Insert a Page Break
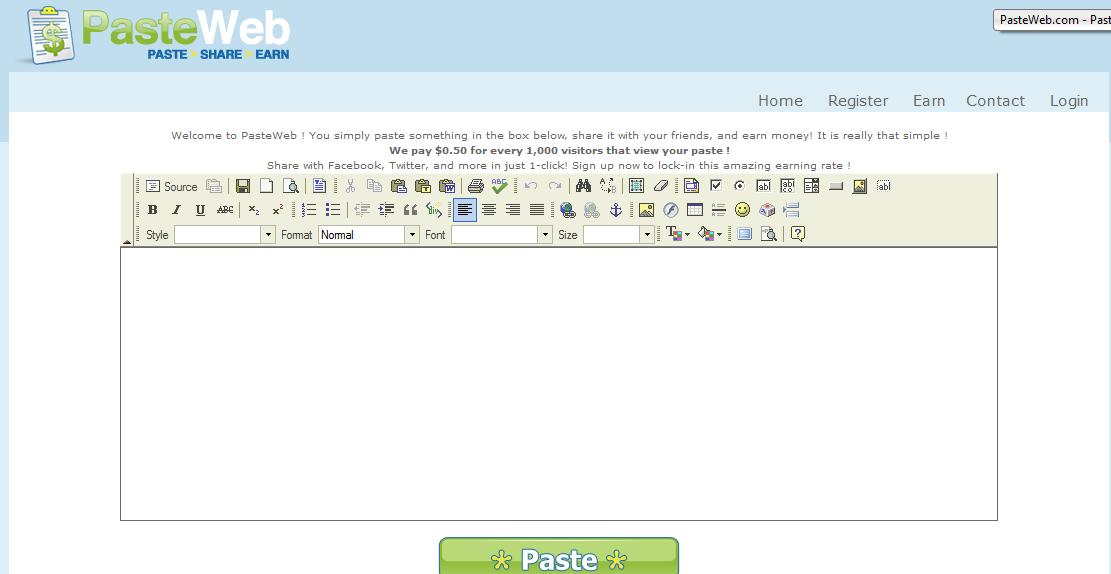The height and width of the screenshot is (574, 1111). point(791,210)
